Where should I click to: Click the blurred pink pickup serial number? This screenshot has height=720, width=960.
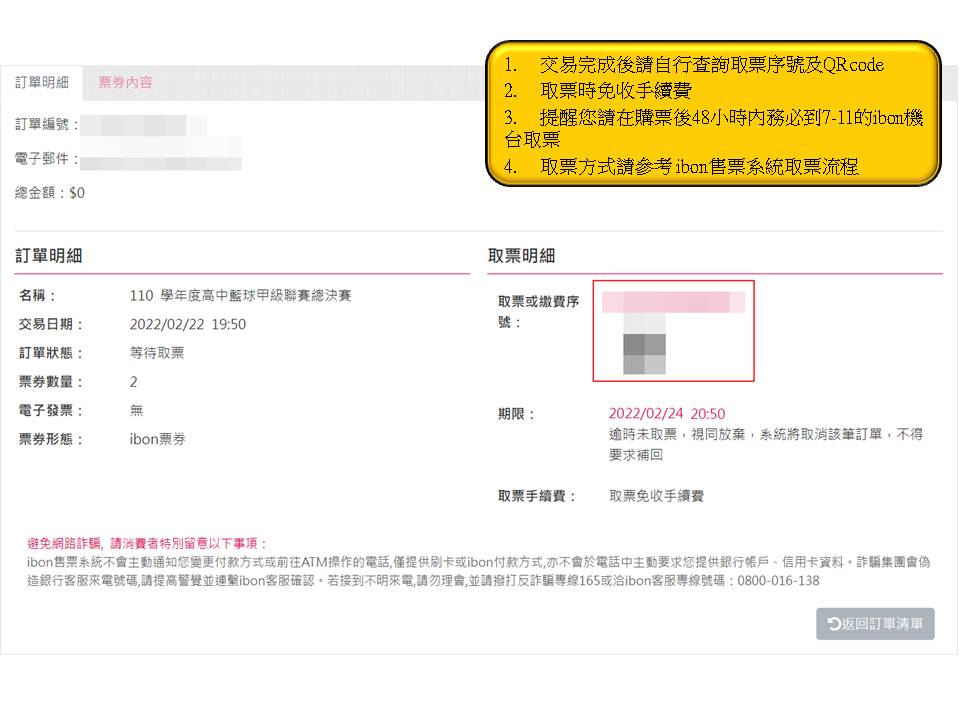coord(673,302)
